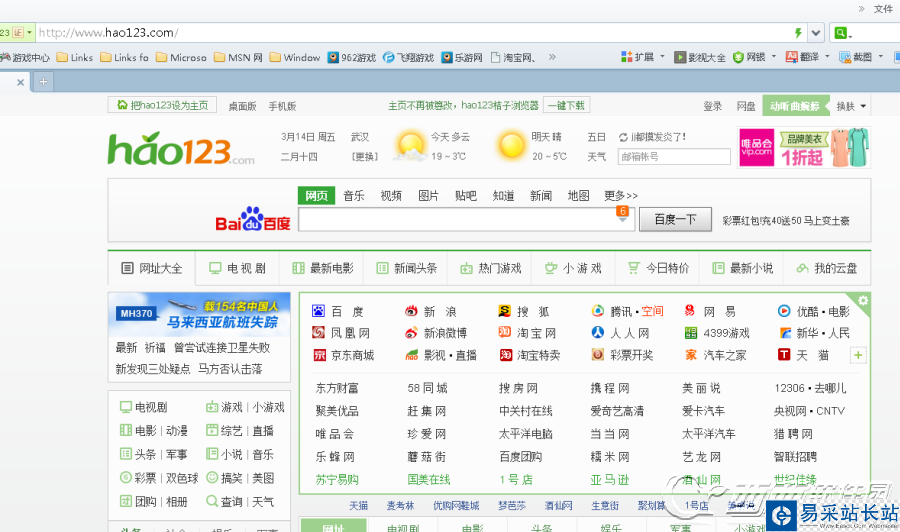Click the 汽车之家 site icon

tap(690, 355)
